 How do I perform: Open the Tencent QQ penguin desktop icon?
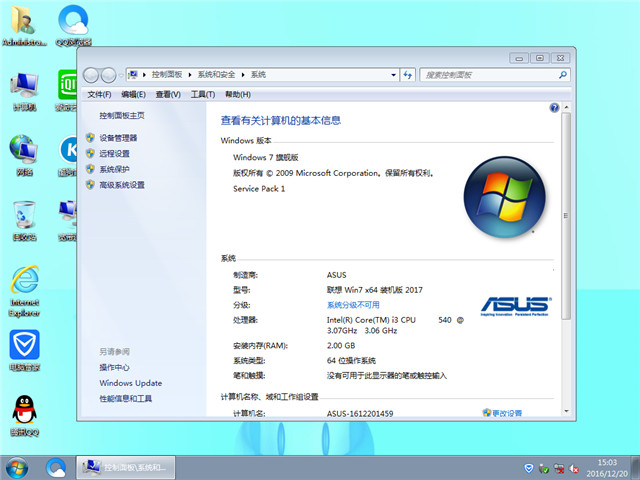(x=24, y=416)
